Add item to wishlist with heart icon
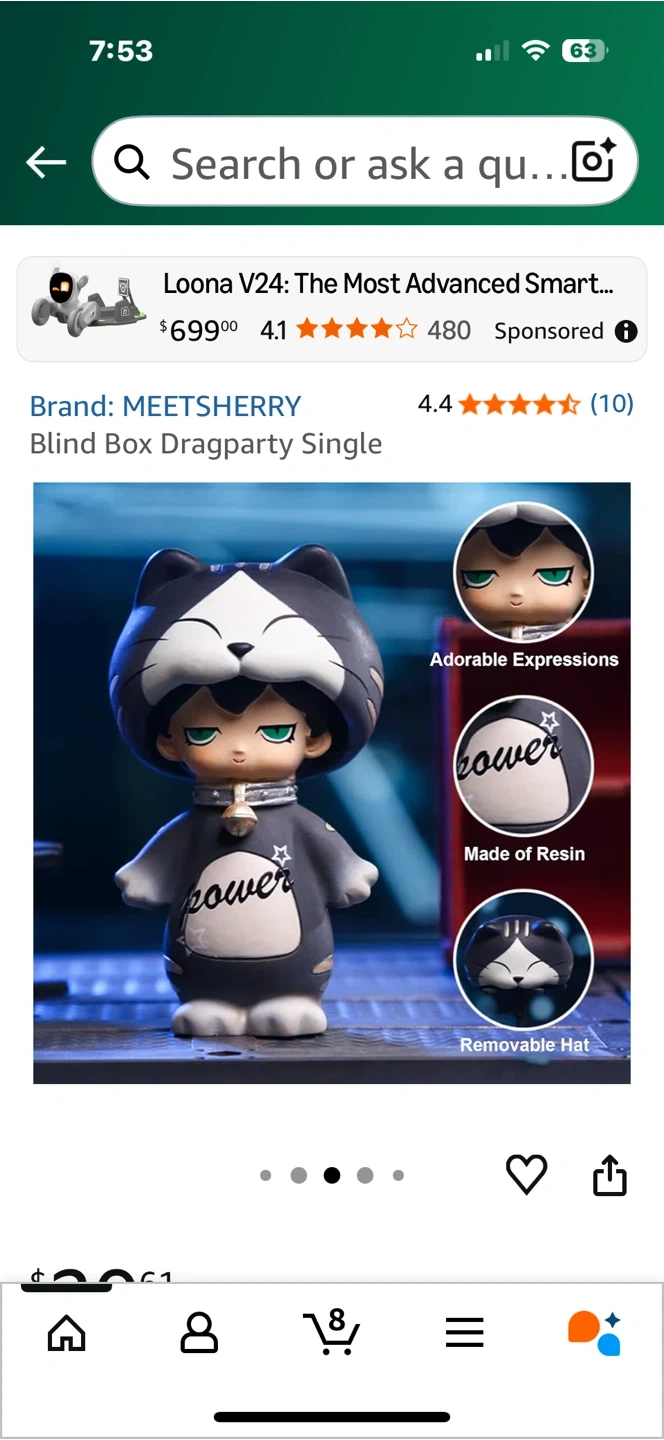664x1440 pixels. click(526, 1174)
